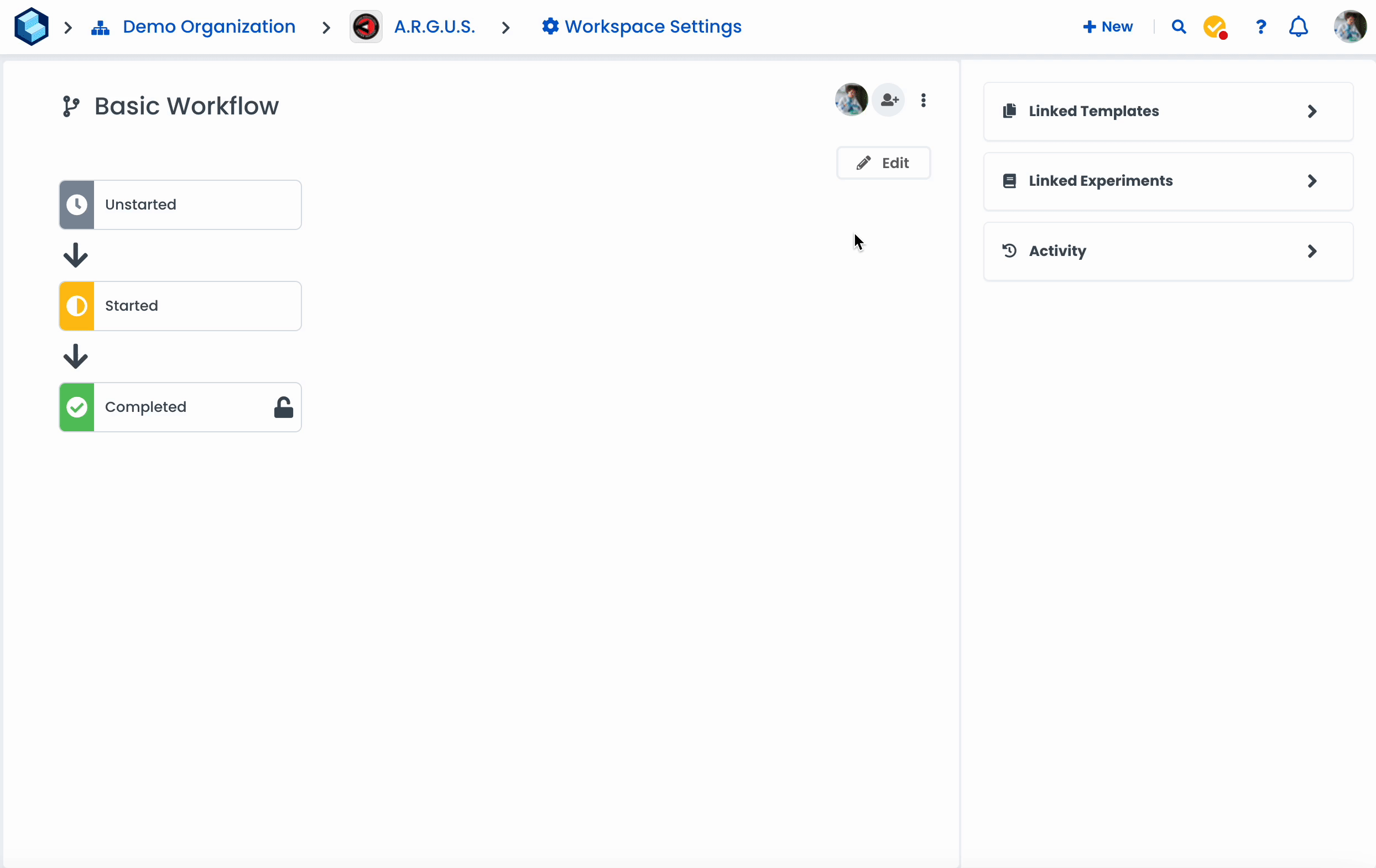Viewport: 1376px width, 868px height.
Task: Open the three-dot workflow options menu
Action: 924,101
